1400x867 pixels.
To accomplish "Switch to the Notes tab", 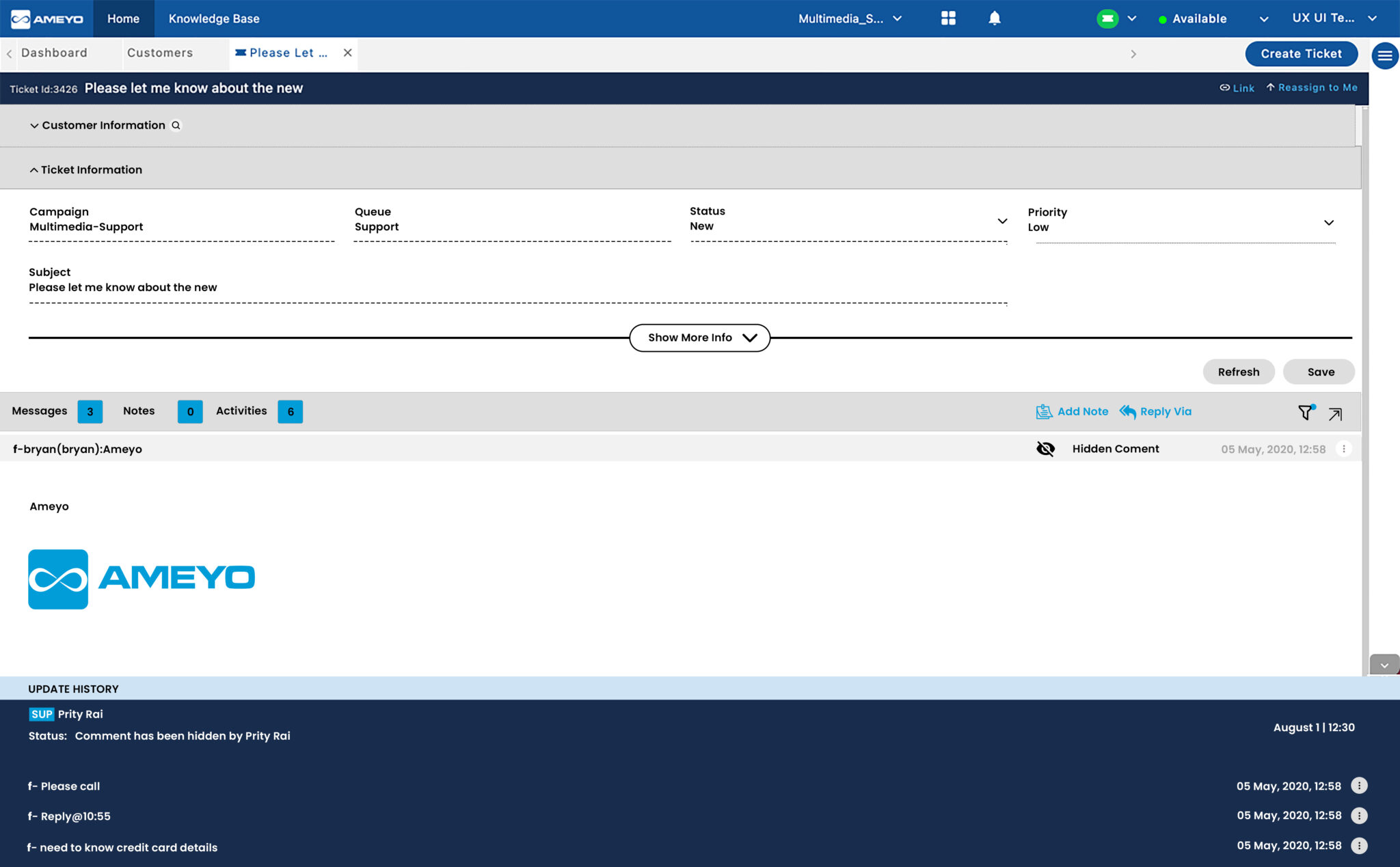I will 139,411.
